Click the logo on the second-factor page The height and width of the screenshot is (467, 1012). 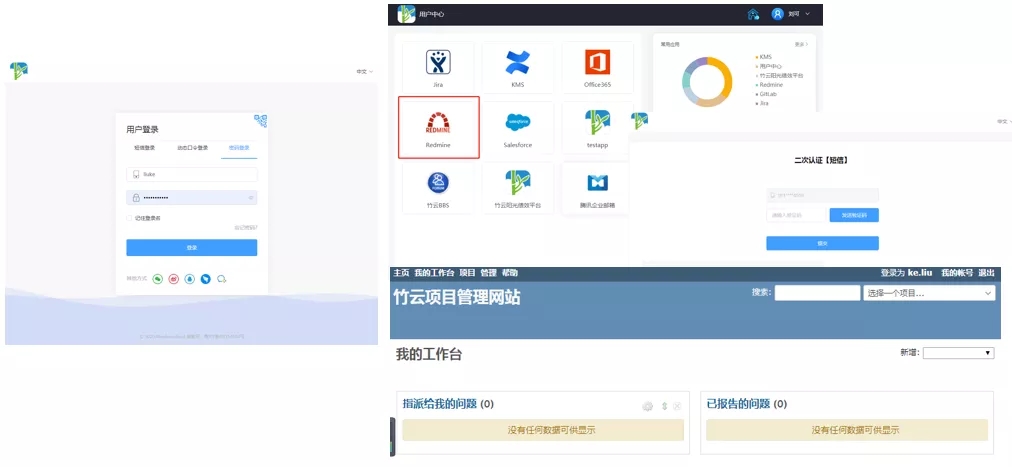coord(640,120)
